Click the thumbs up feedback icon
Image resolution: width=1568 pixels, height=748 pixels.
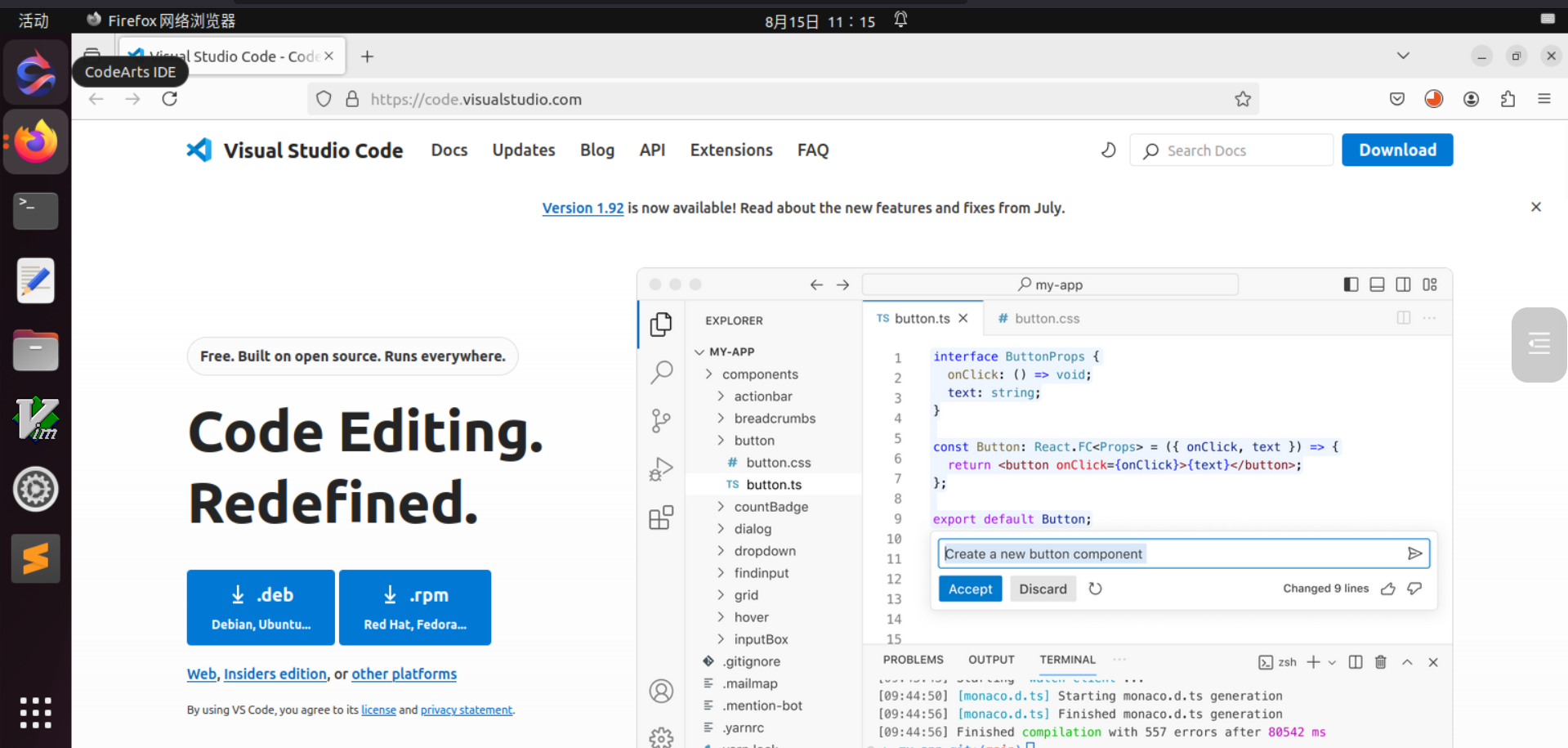[1387, 589]
